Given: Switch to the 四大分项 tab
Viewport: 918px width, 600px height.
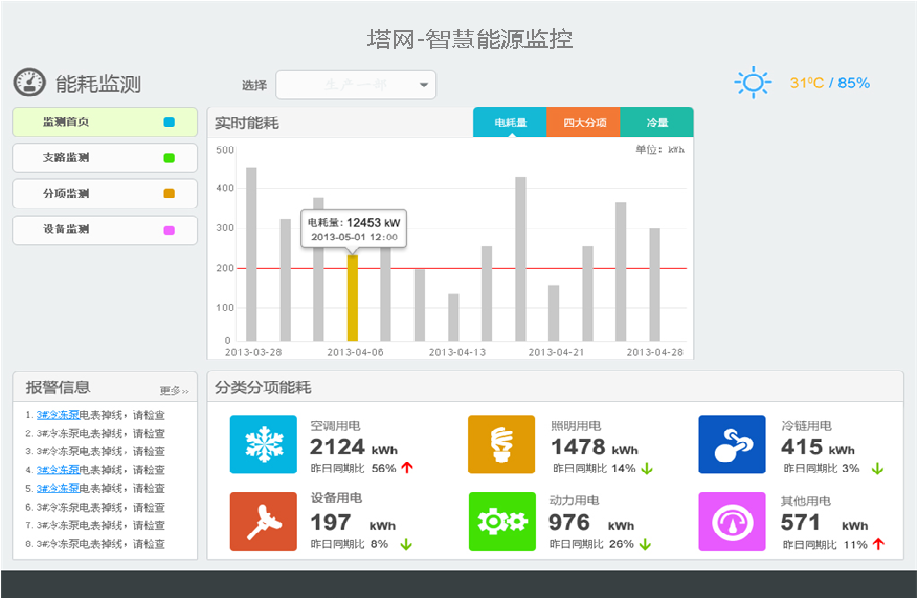Looking at the screenshot, I should click(x=584, y=123).
